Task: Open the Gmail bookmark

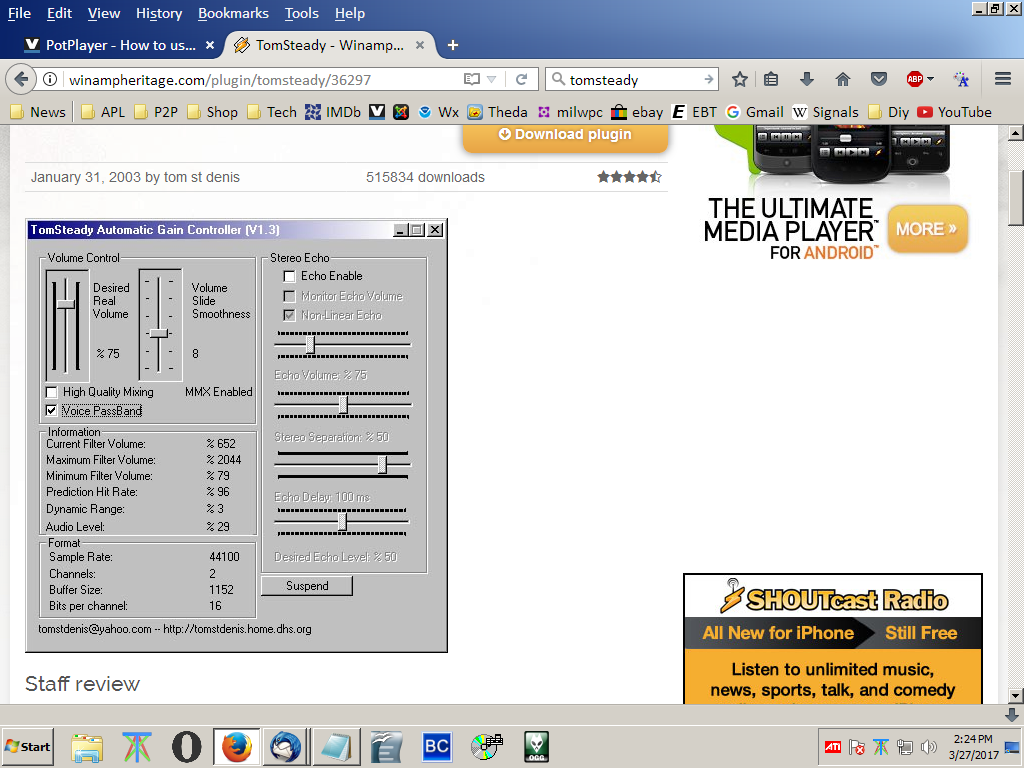Action: click(x=754, y=112)
